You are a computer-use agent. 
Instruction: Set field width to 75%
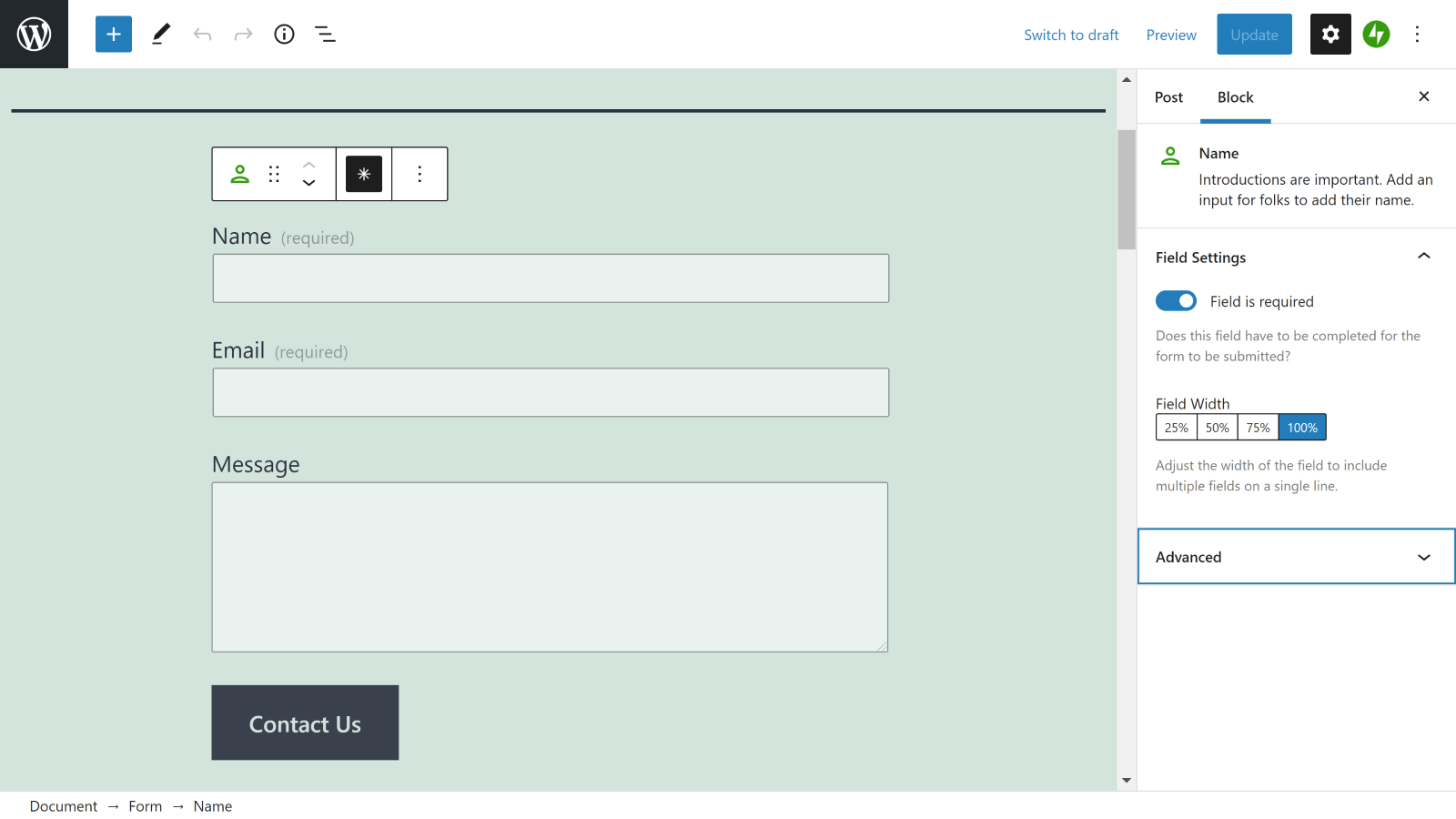click(1259, 428)
